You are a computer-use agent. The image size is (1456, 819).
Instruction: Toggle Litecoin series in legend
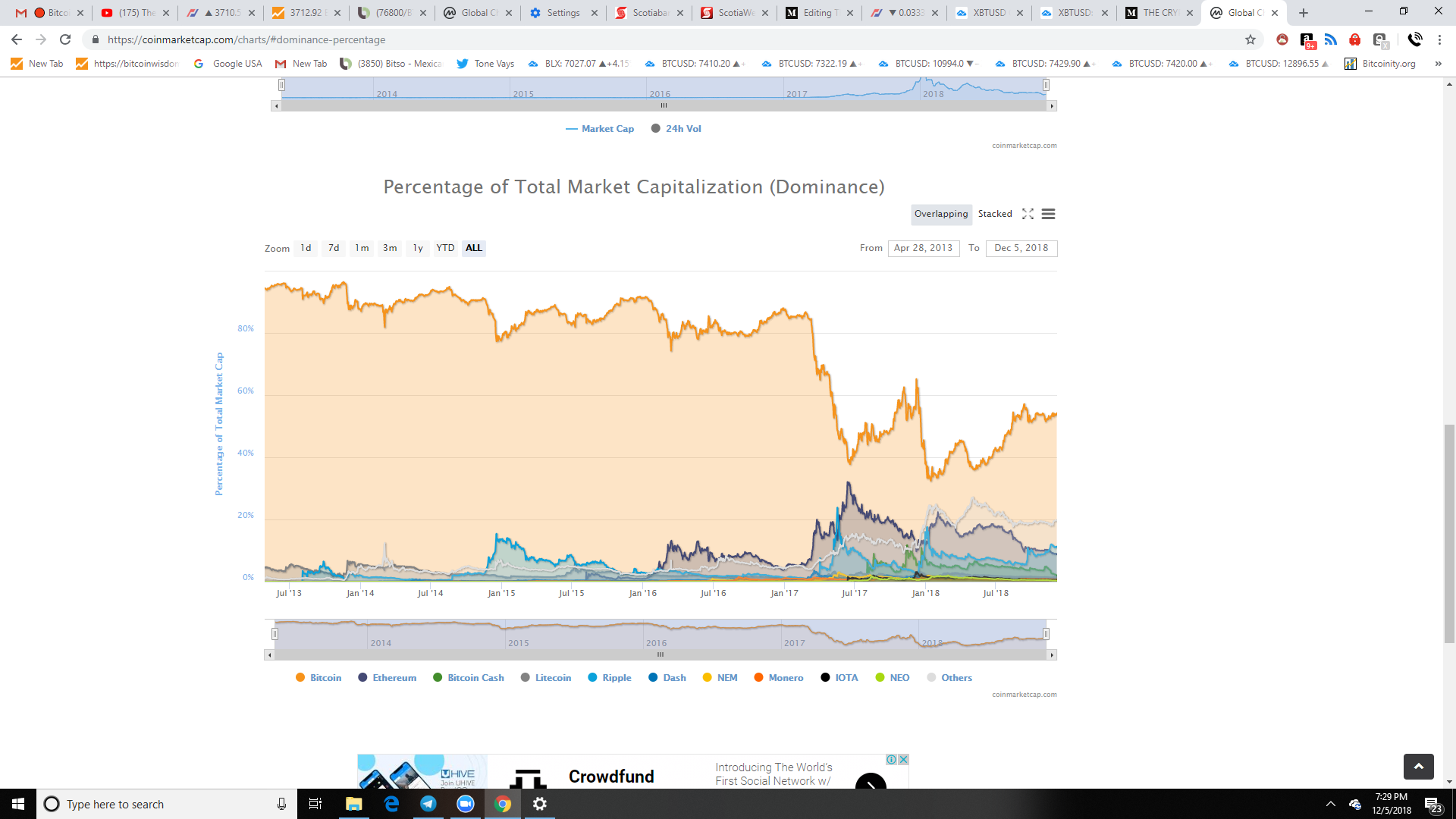(546, 678)
